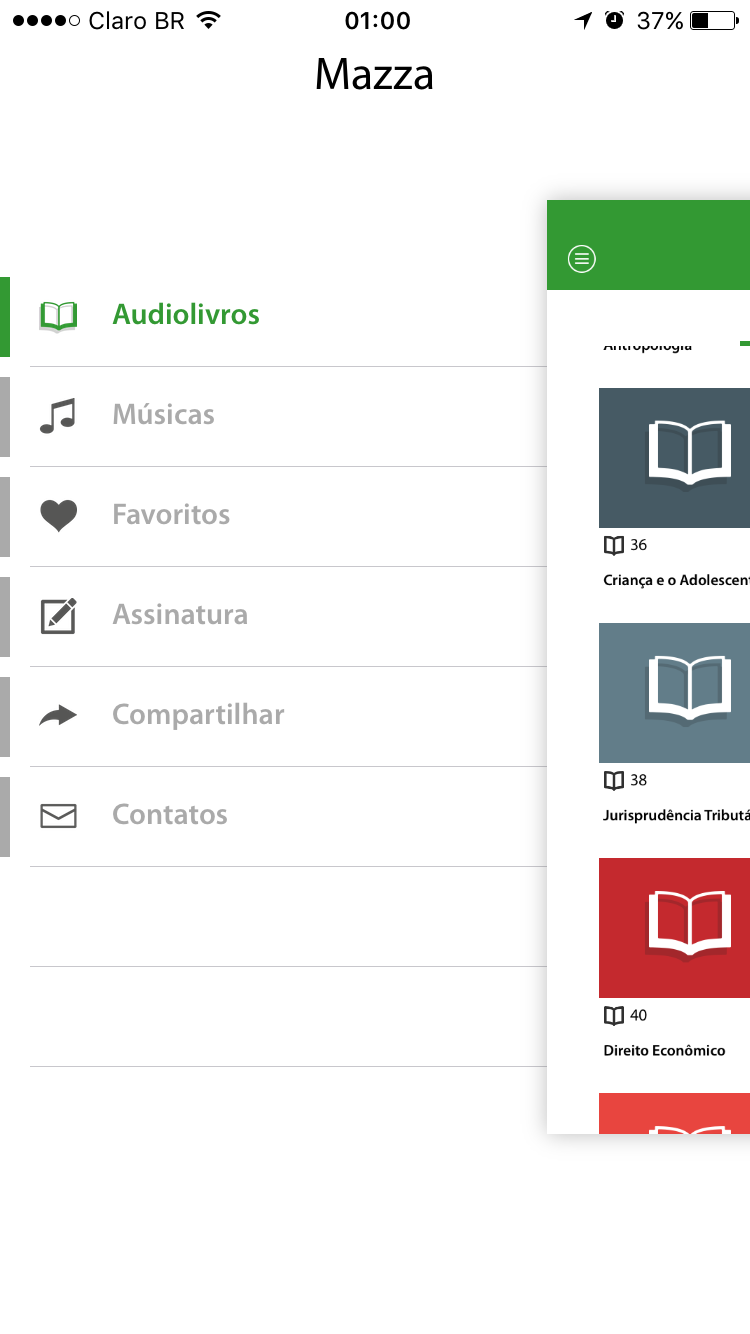Select Assinatura from the side menu
This screenshot has width=750, height=1334.
(180, 615)
